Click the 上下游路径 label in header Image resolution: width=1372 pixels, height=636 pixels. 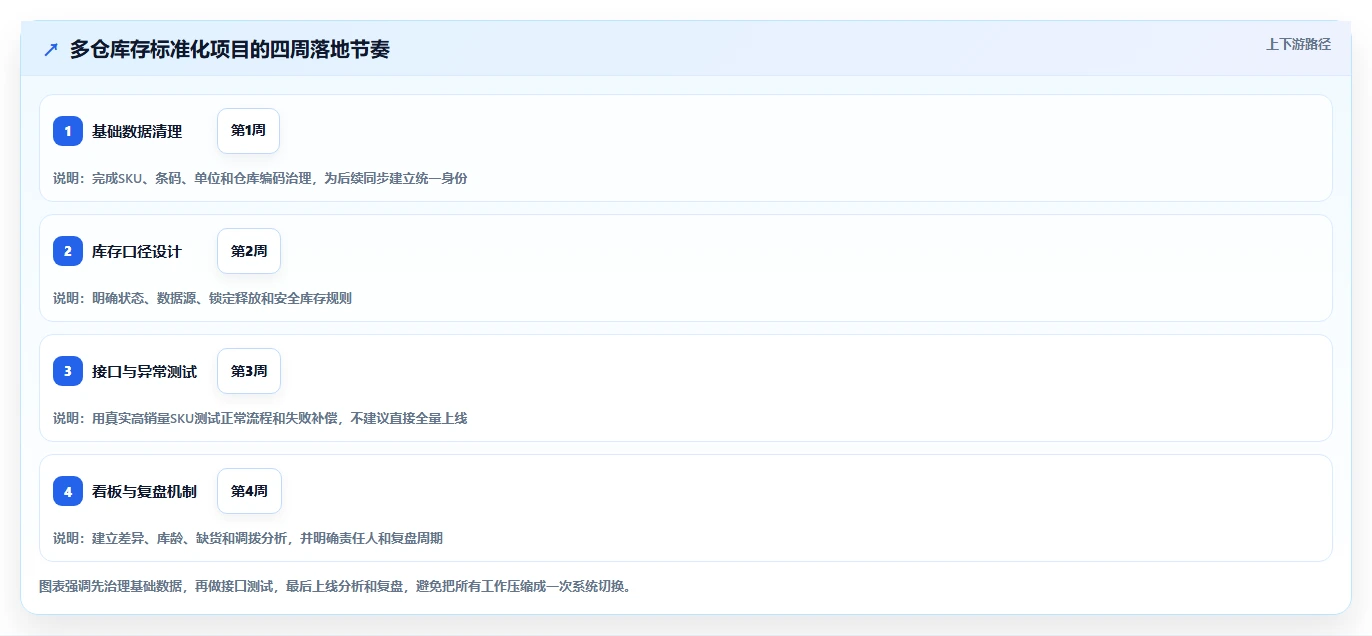(1298, 44)
